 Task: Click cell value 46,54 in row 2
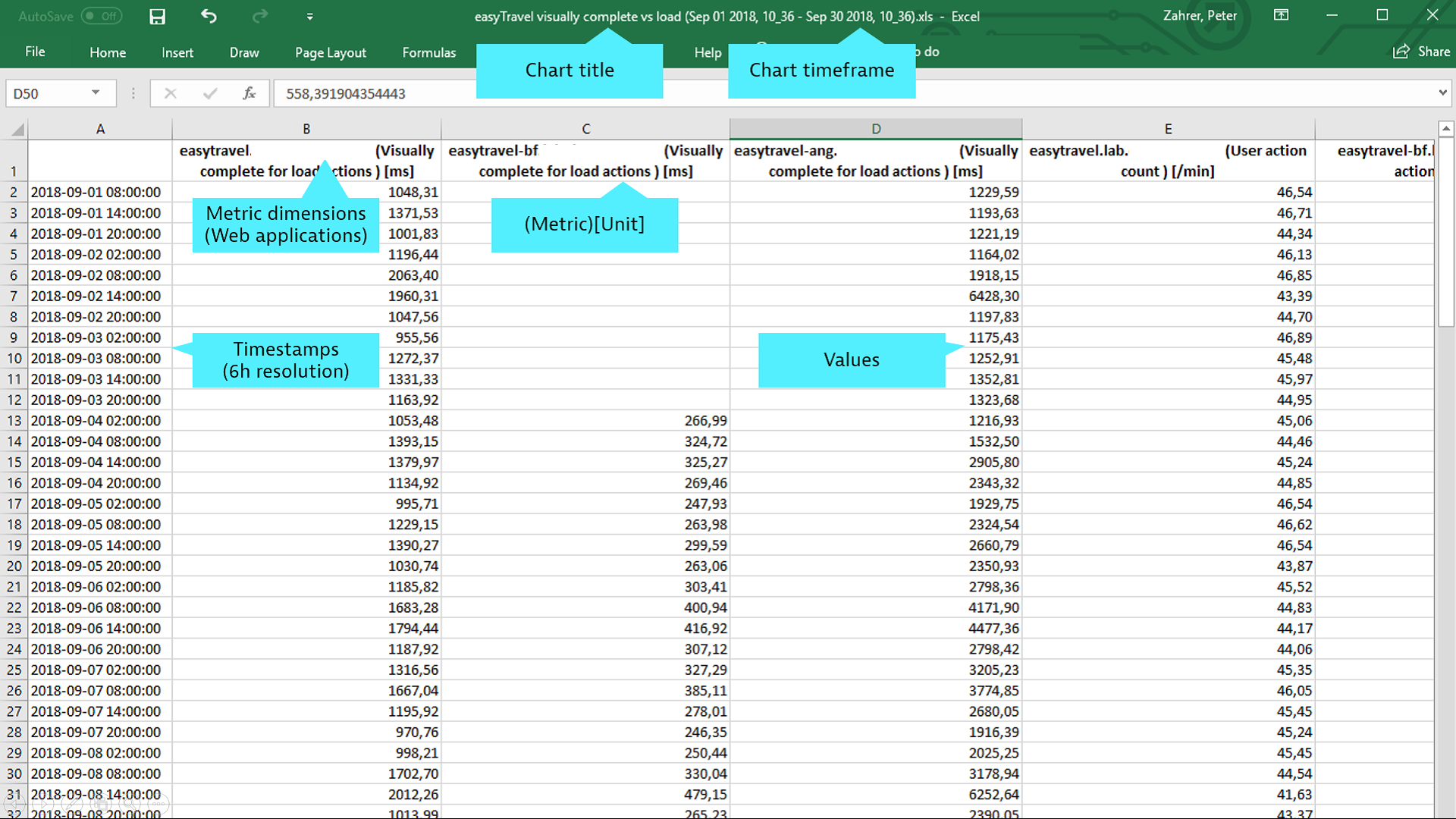tap(1168, 193)
